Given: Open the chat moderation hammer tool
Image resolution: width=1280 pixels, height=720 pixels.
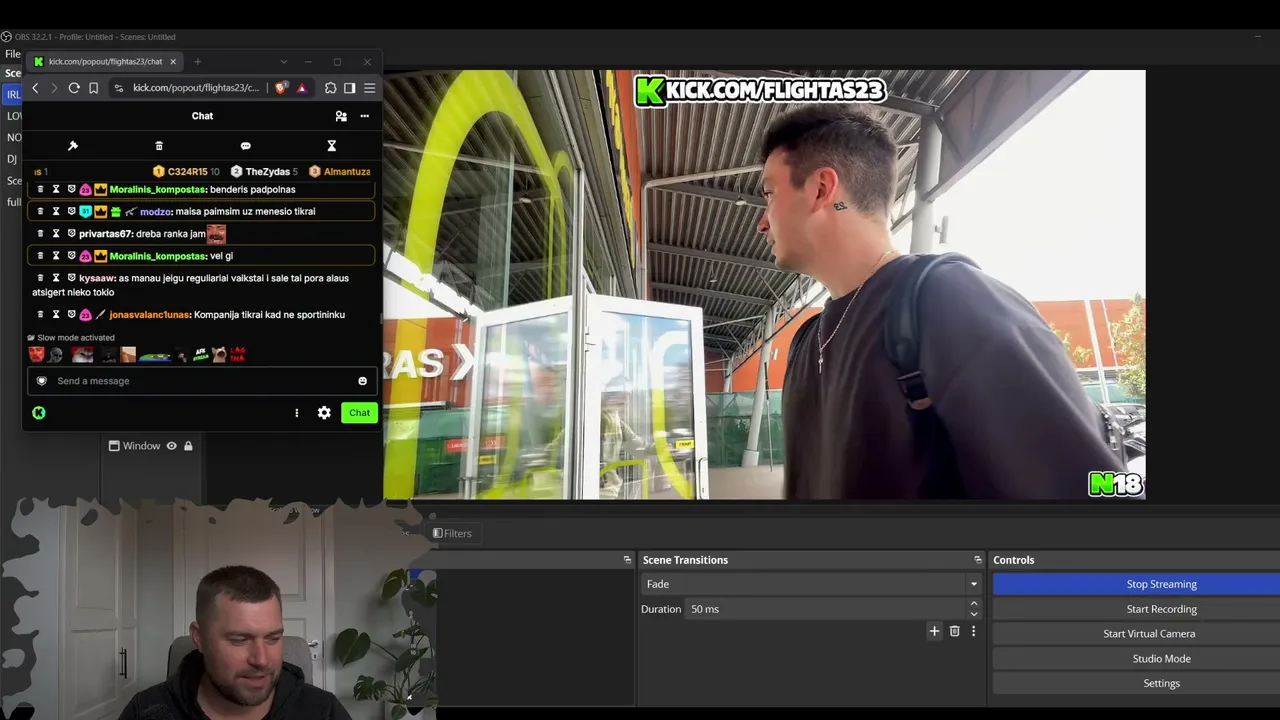Looking at the screenshot, I should [73, 146].
